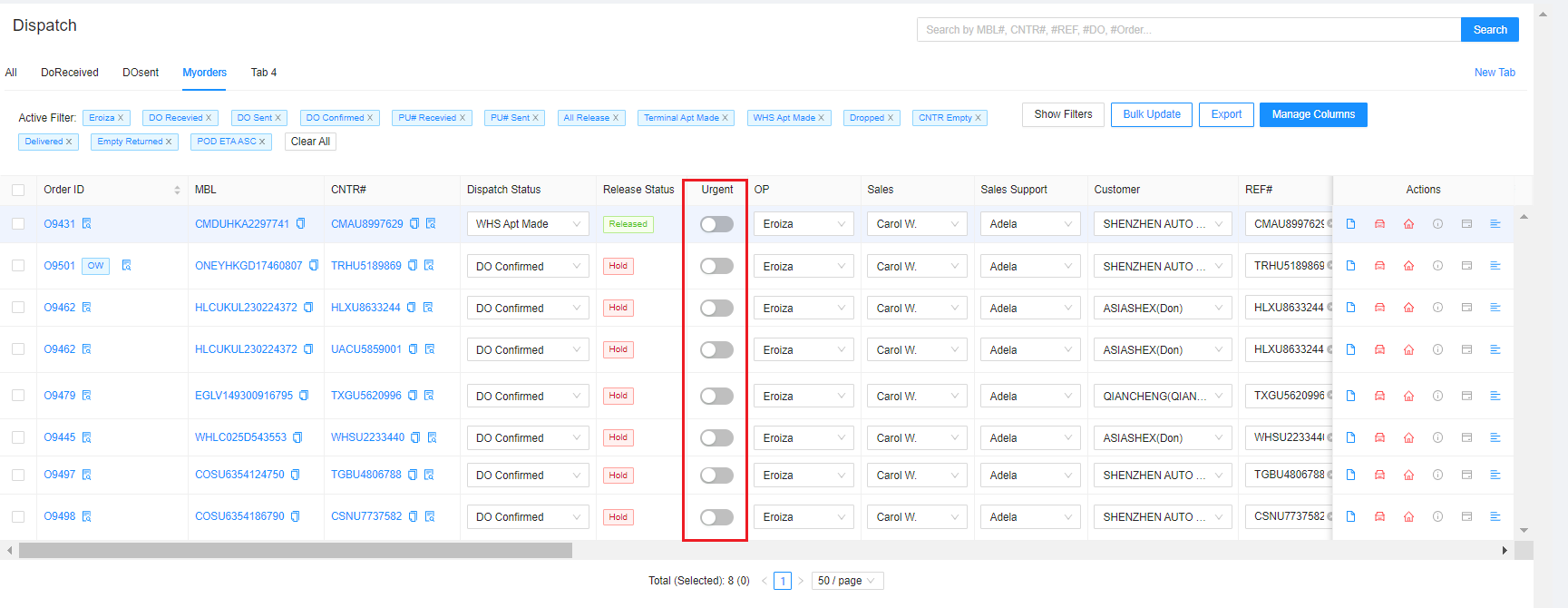Open the 50 / page size dropdown
The height and width of the screenshot is (608, 1568).
point(847,581)
